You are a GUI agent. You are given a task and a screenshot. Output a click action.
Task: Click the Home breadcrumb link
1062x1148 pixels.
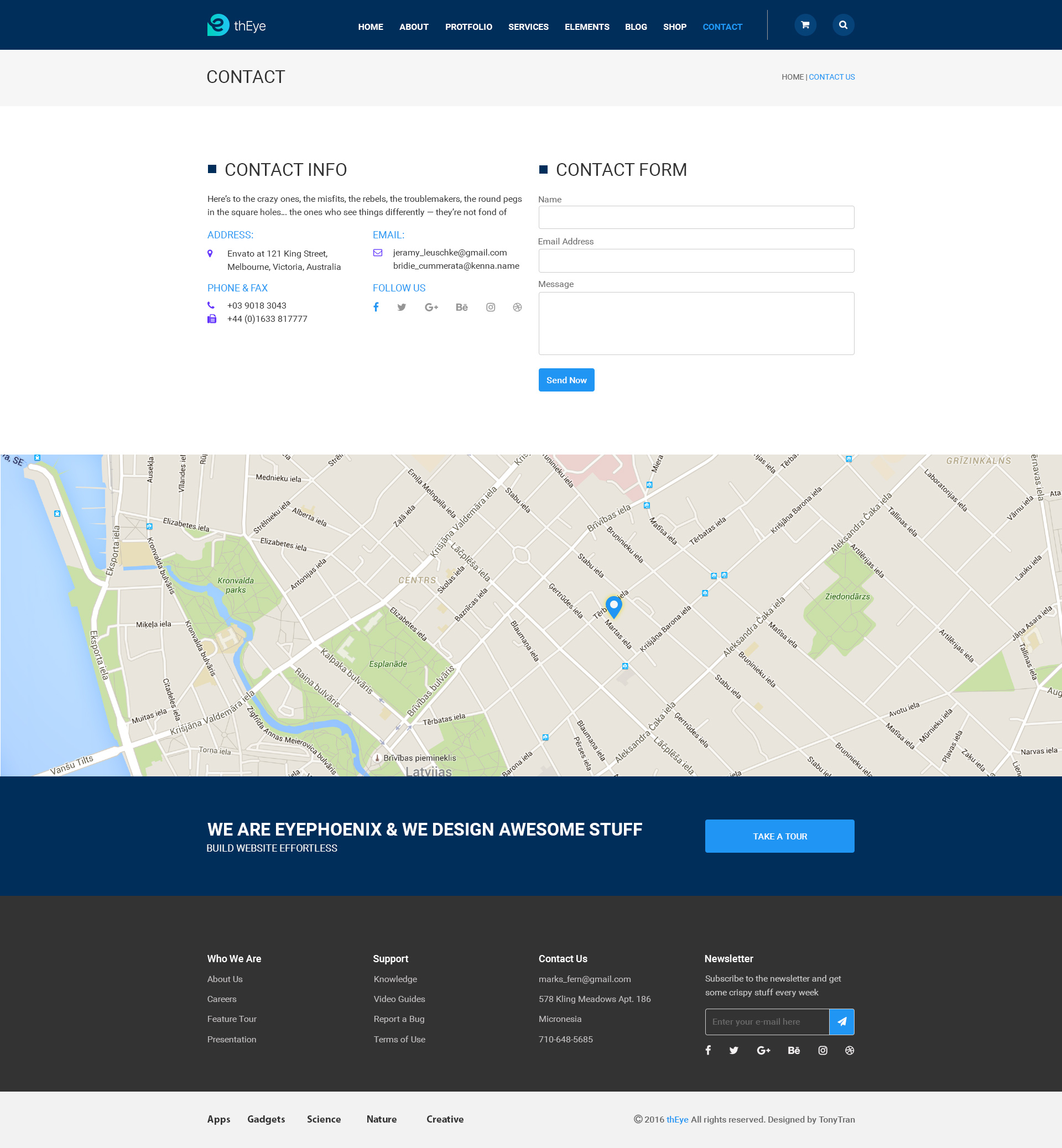click(x=792, y=77)
